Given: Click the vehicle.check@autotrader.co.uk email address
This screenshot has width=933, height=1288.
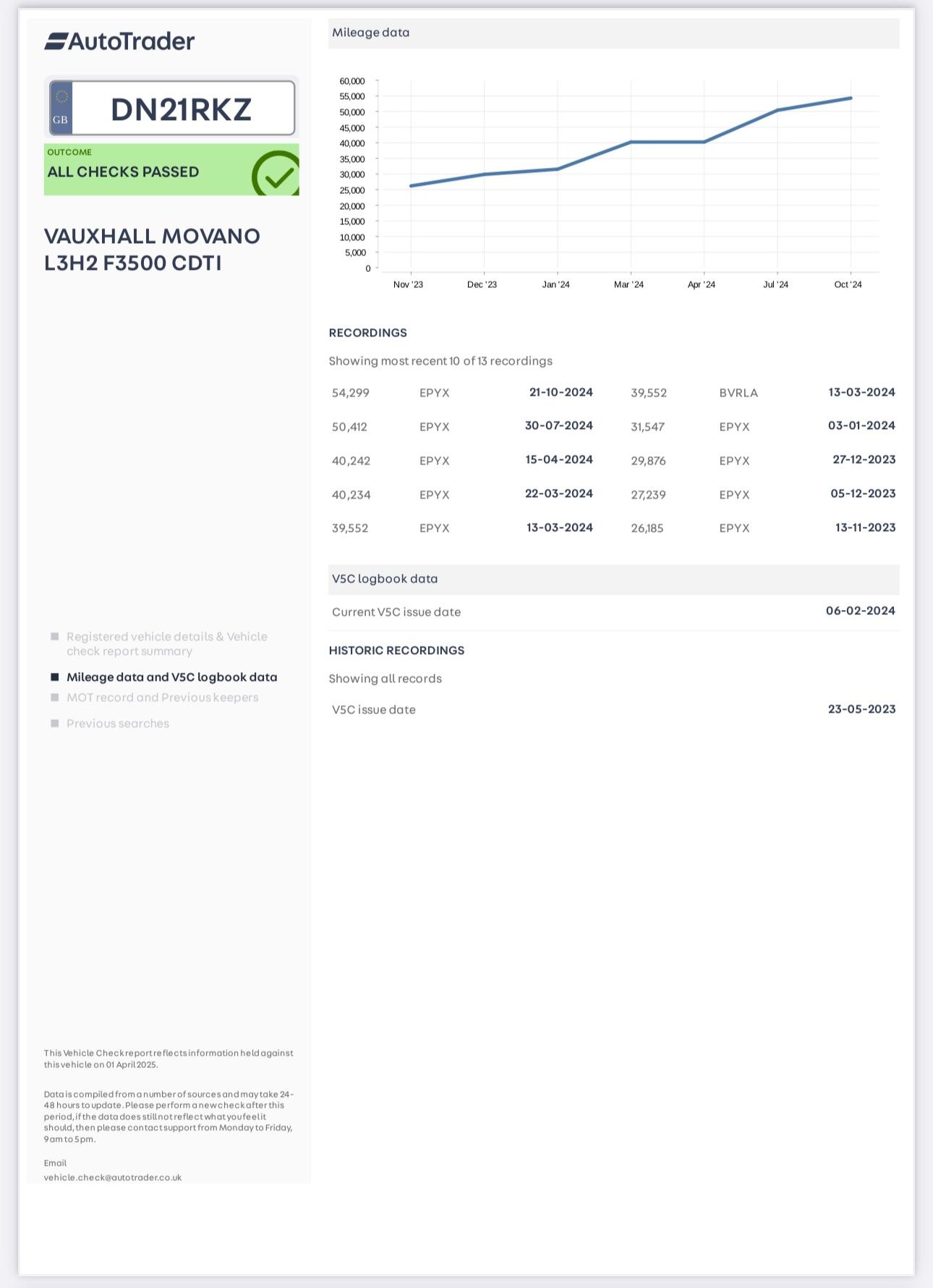Looking at the screenshot, I should click(113, 1177).
